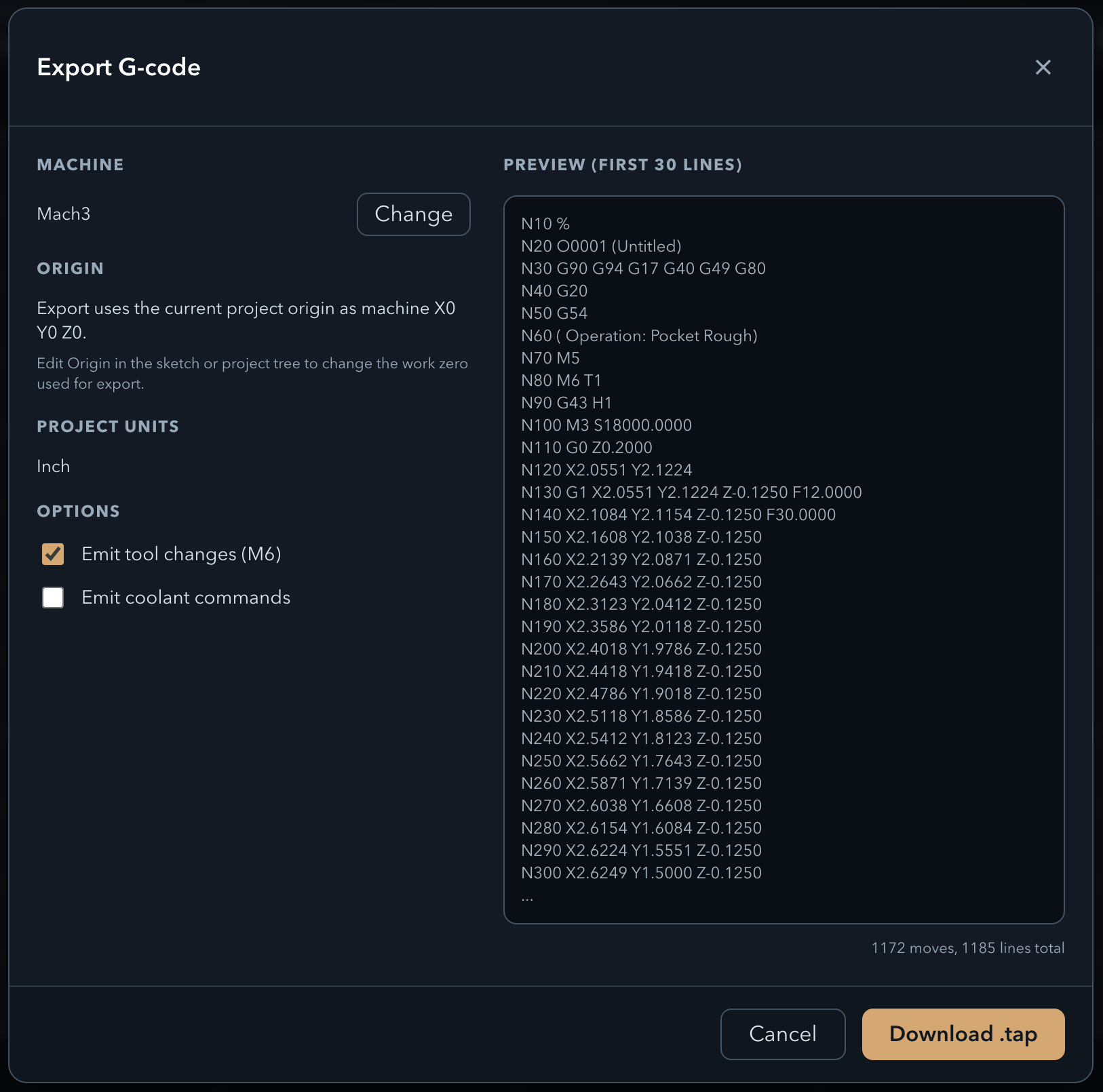Click the MACHINE section header
This screenshot has height=1092, width=1103.
(80, 164)
